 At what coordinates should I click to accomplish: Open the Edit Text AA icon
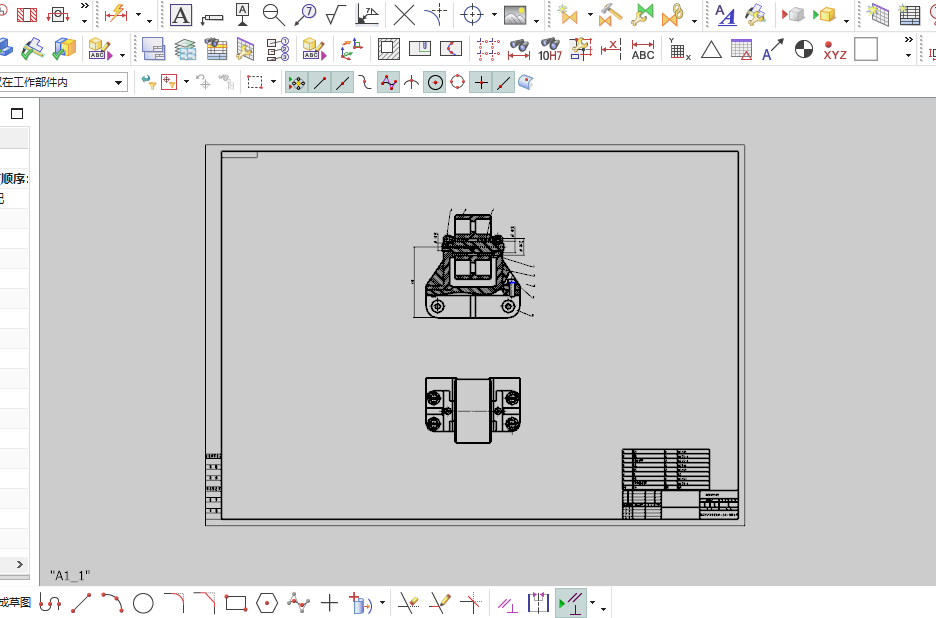click(725, 15)
